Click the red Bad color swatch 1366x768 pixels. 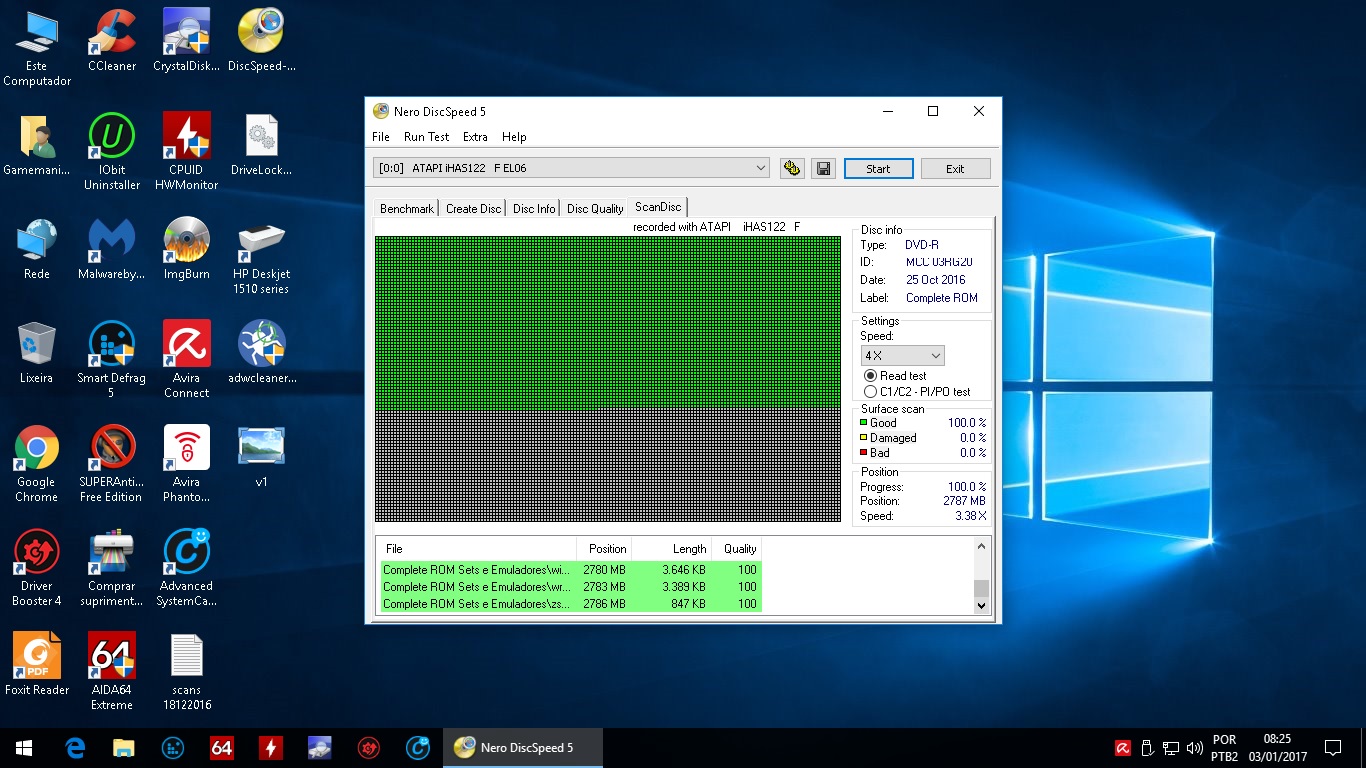point(864,453)
